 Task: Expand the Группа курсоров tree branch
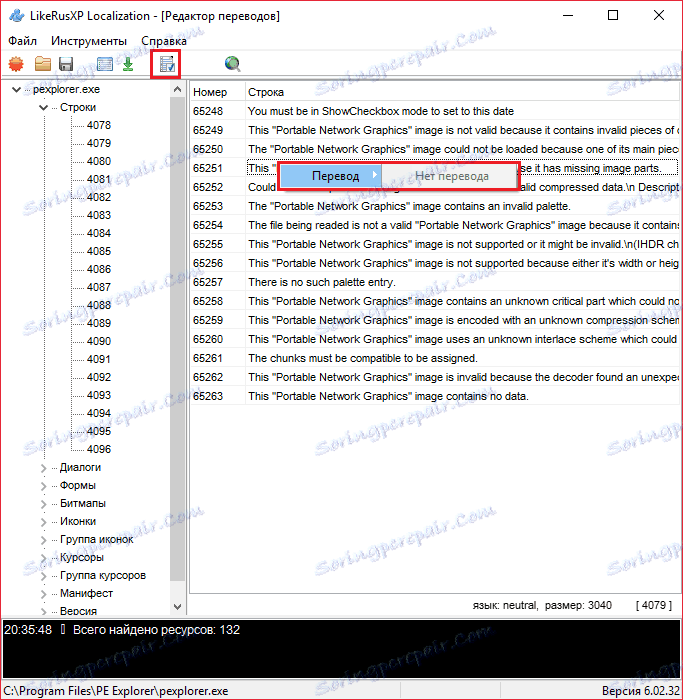coord(43,576)
